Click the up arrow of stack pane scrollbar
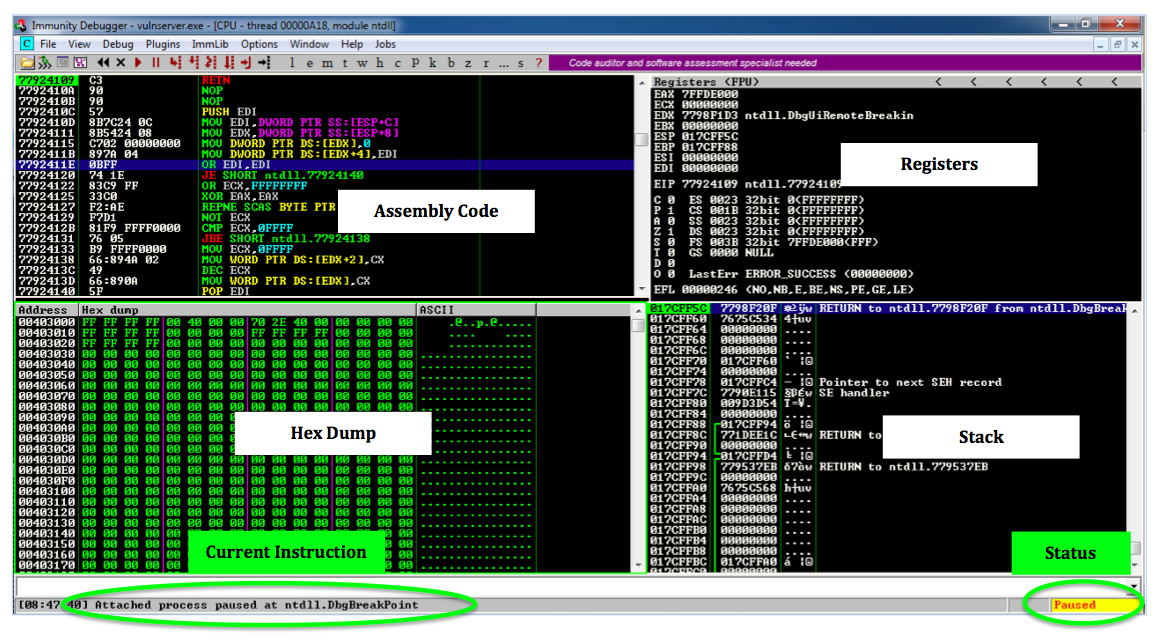The image size is (1155, 641). pyautogui.click(x=1135, y=310)
